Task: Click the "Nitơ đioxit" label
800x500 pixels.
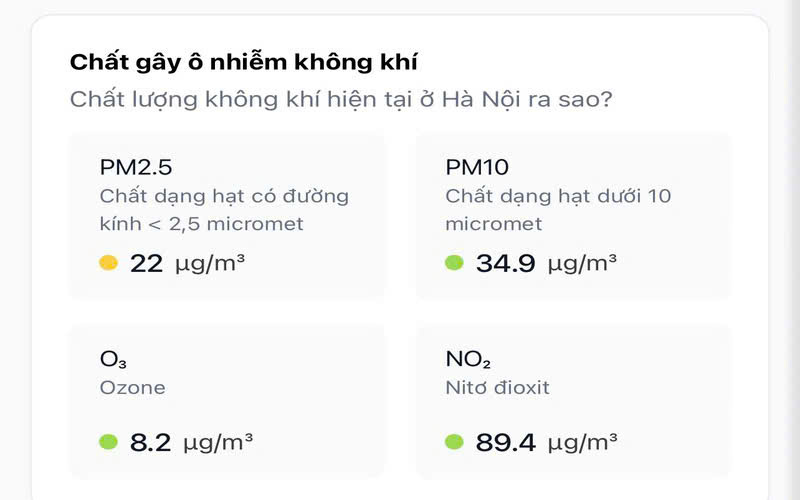Action: (x=497, y=387)
